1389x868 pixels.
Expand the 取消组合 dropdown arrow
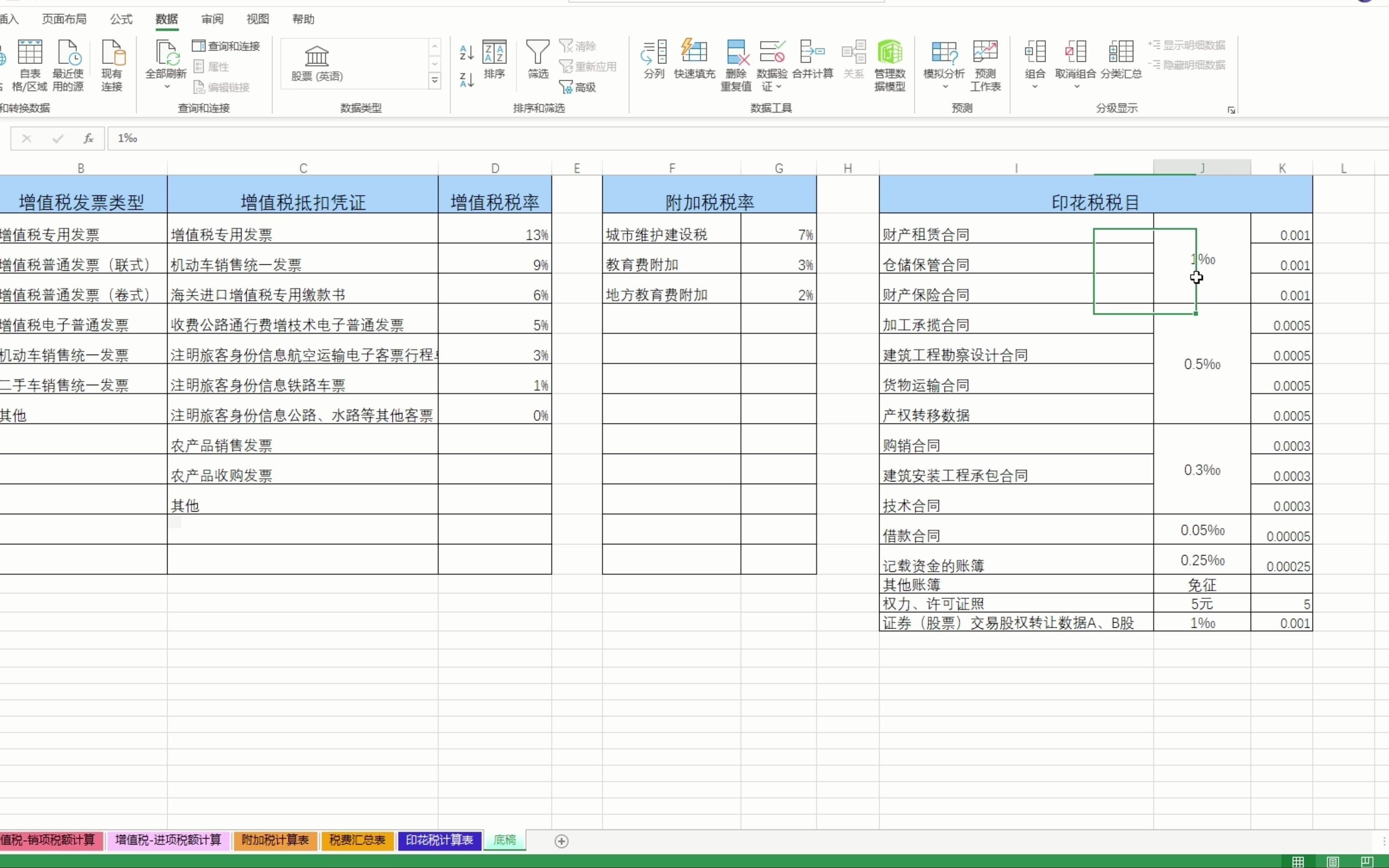point(1076,87)
